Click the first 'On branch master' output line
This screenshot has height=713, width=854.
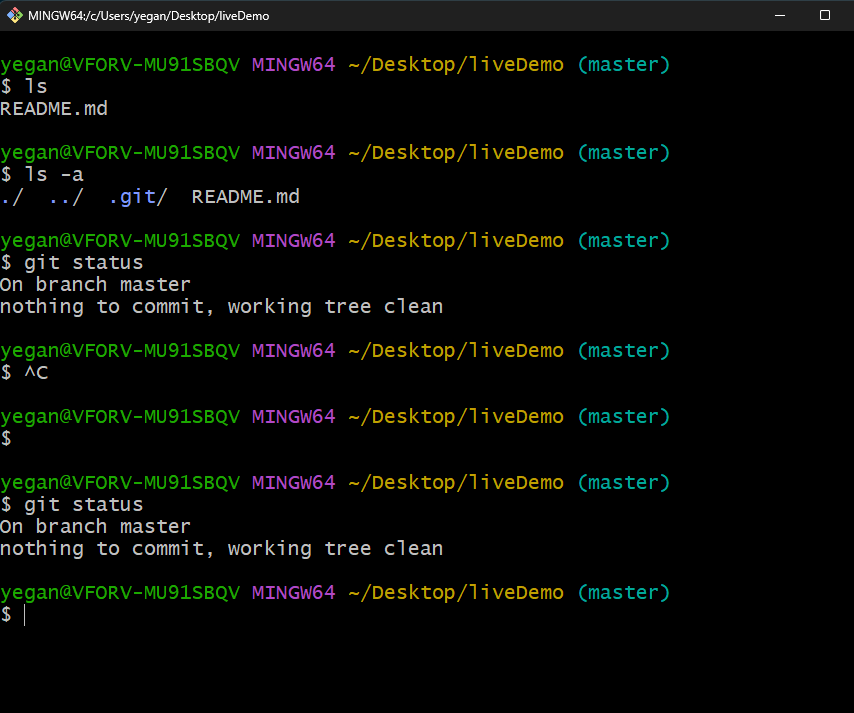[x=95, y=284]
